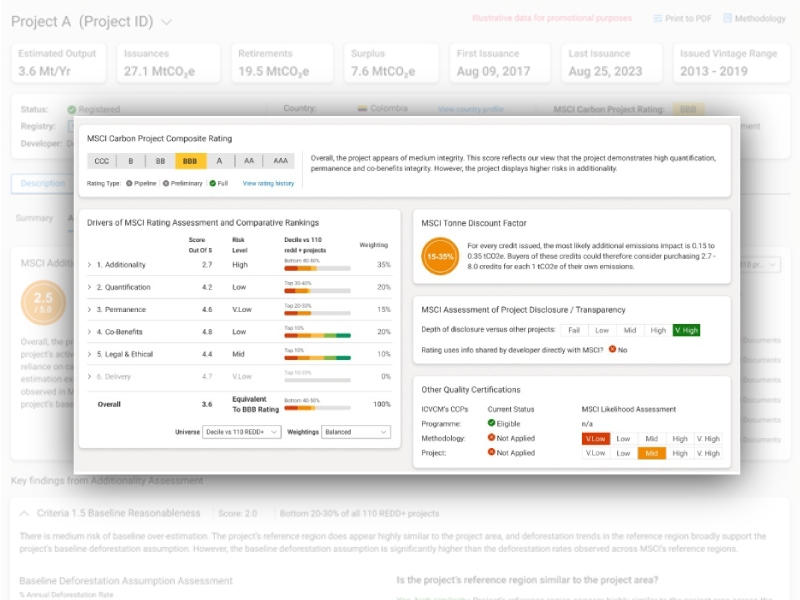Click the BBB project rating badge

tap(688, 109)
